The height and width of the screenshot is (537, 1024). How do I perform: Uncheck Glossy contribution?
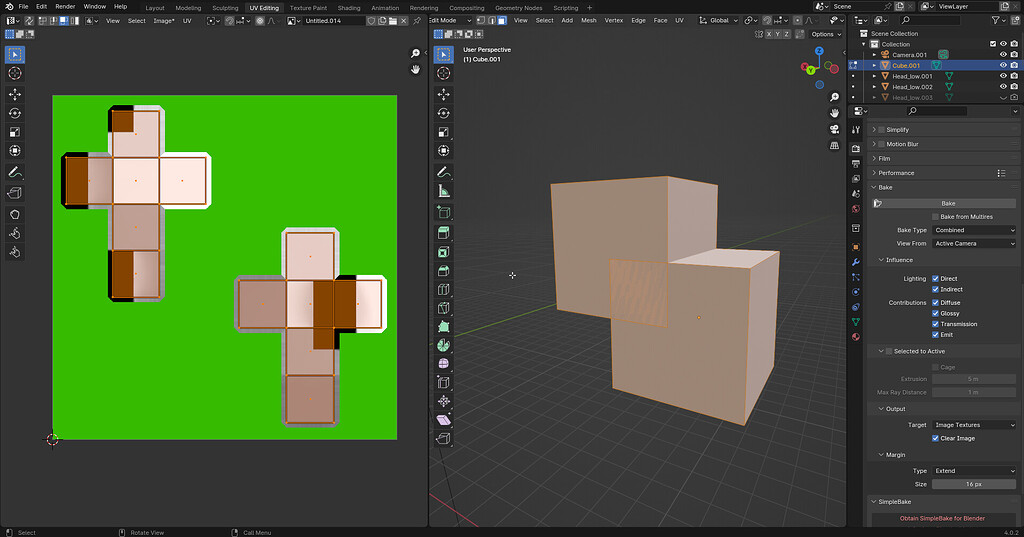point(935,314)
